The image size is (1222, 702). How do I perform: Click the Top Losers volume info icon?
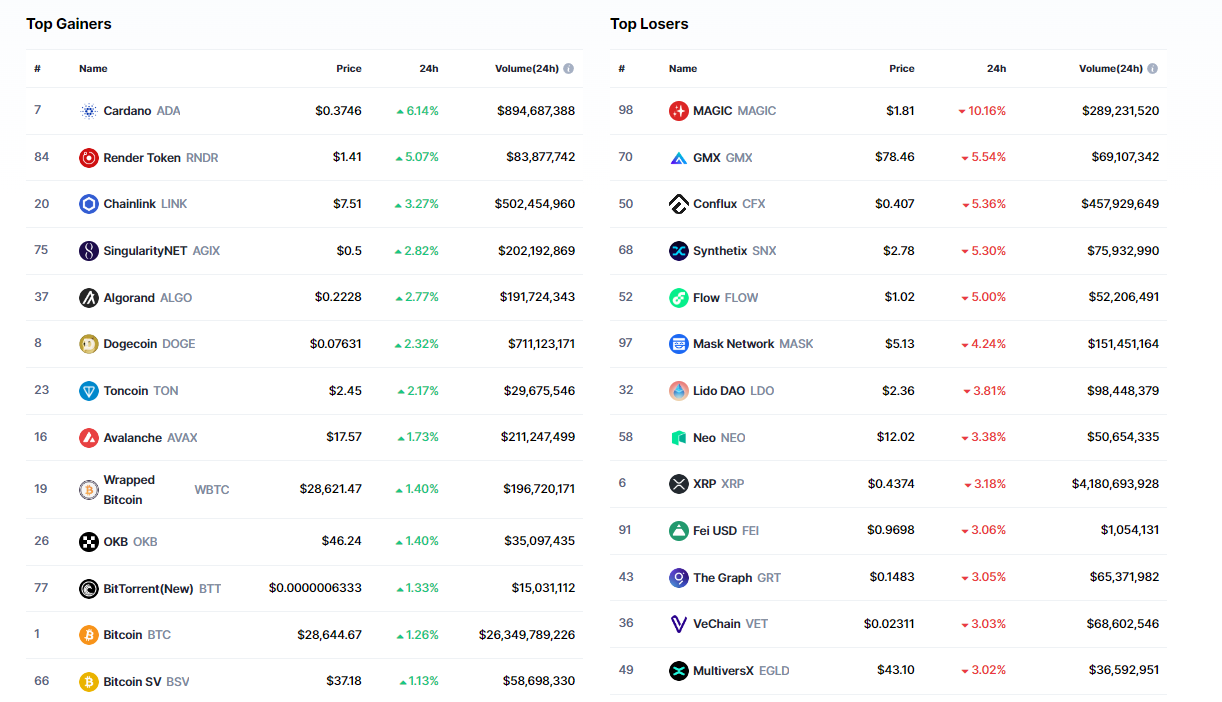click(1152, 69)
